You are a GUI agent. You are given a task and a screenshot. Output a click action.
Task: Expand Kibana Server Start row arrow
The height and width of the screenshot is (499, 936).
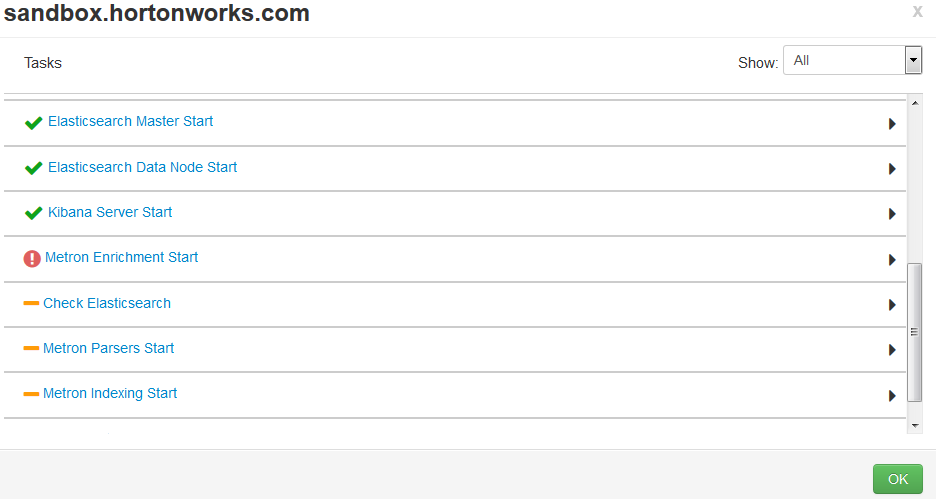(891, 214)
